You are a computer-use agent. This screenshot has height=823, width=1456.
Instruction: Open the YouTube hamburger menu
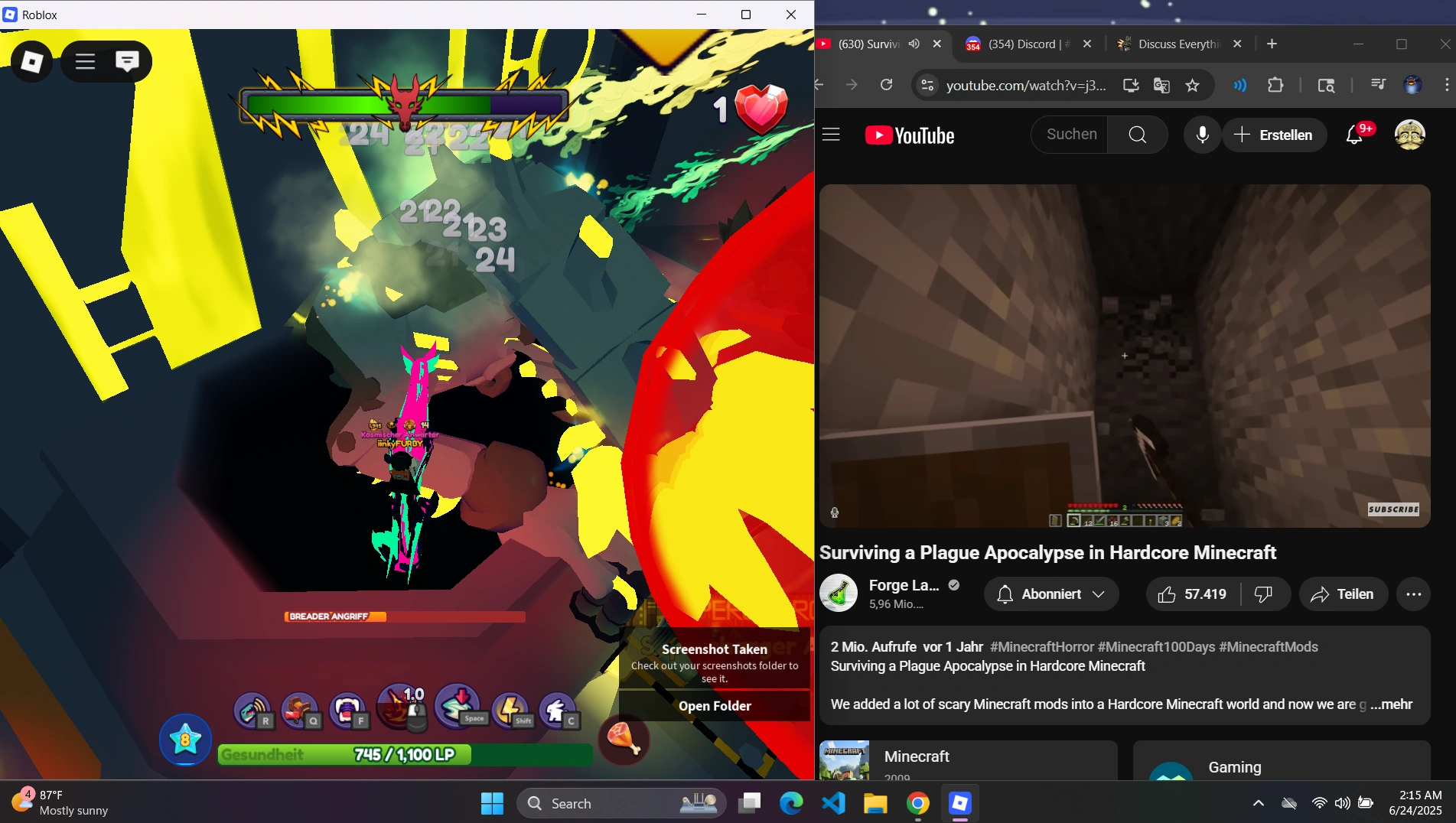831,135
